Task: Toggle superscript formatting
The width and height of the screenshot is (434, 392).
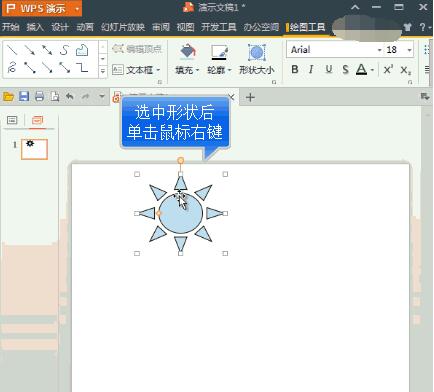Action: coord(388,69)
